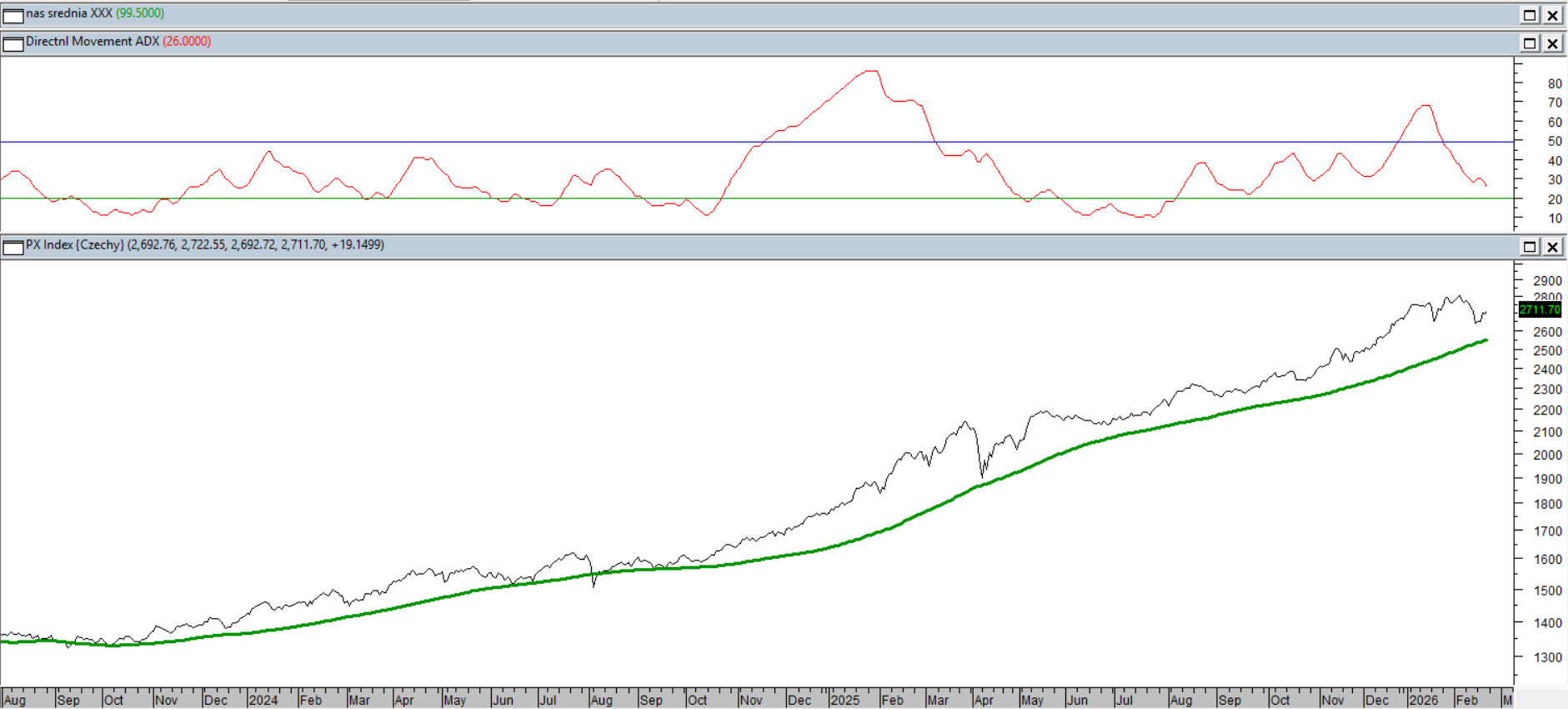This screenshot has width=1568, height=709.
Task: Open the PX Index pane menu icon
Action: click(13, 247)
